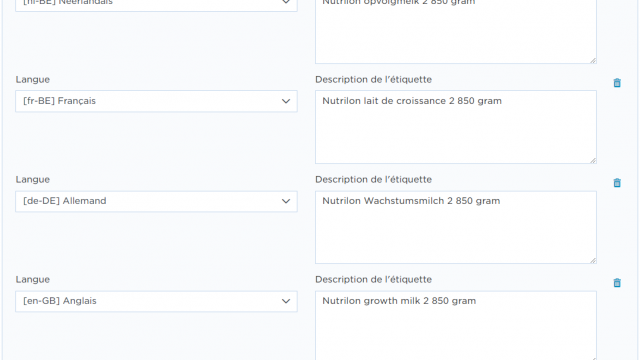640x360 pixels.
Task: Click the 'Langue' label above Français dropdown
Action: tap(33, 80)
